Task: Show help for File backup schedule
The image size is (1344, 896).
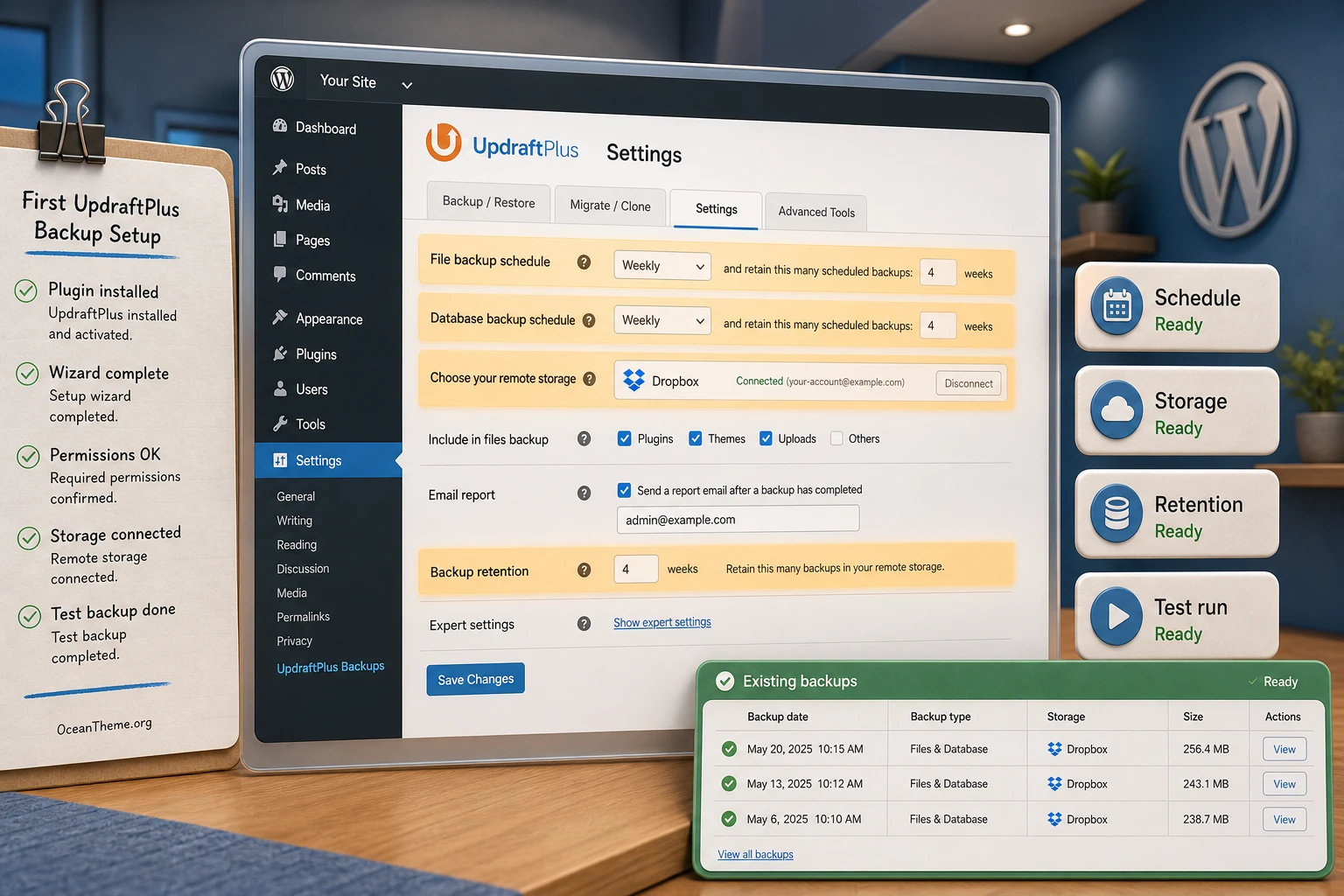Action: tap(584, 262)
